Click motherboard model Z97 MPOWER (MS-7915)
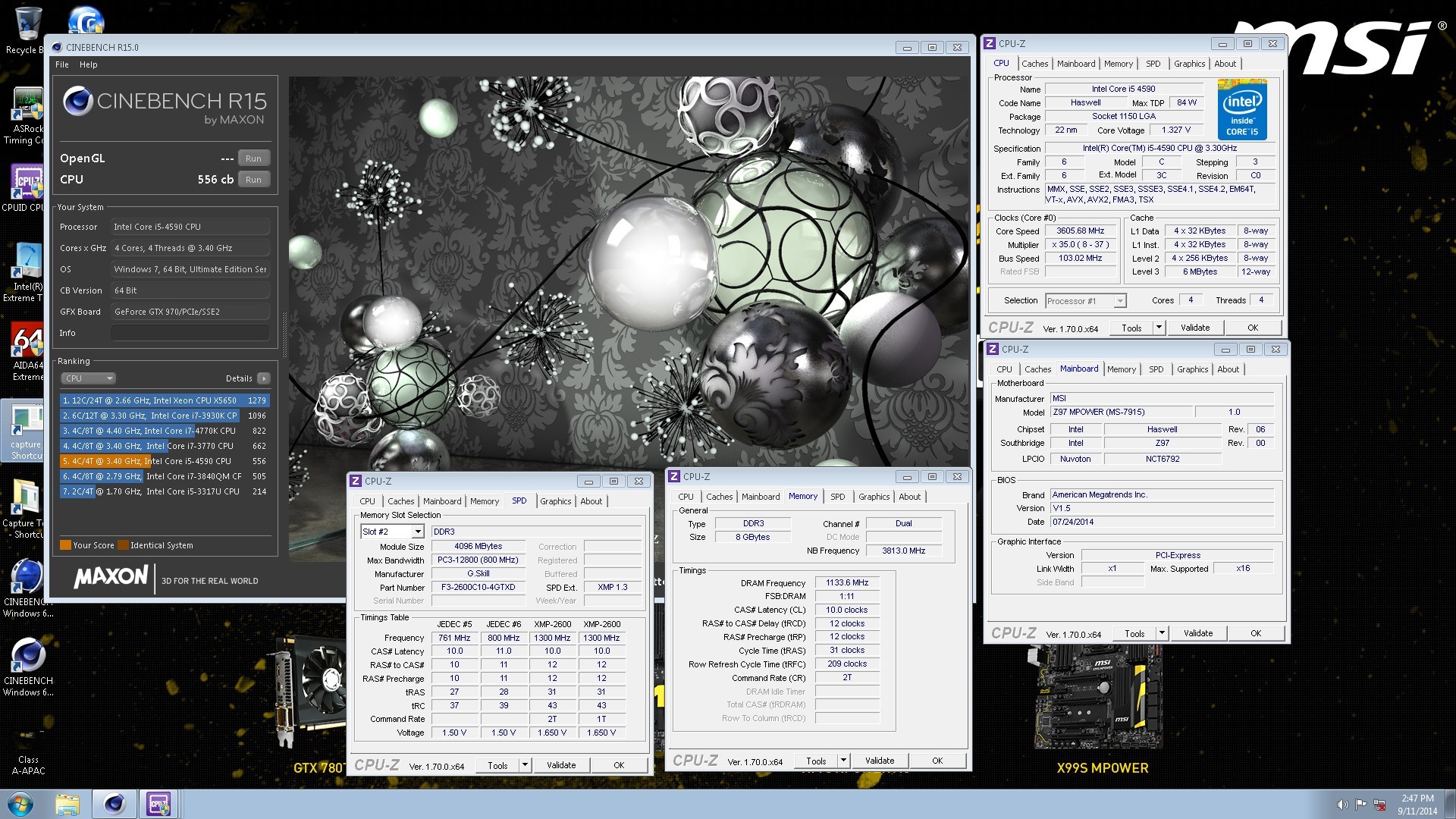1456x819 pixels. 1121,413
